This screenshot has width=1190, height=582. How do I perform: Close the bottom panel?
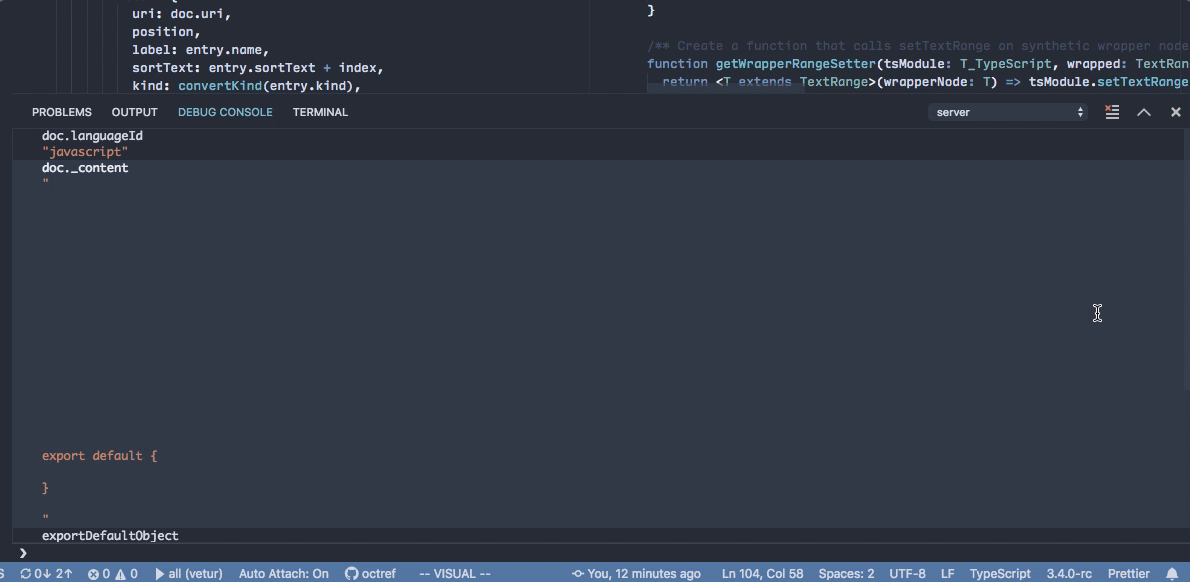pyautogui.click(x=1176, y=112)
